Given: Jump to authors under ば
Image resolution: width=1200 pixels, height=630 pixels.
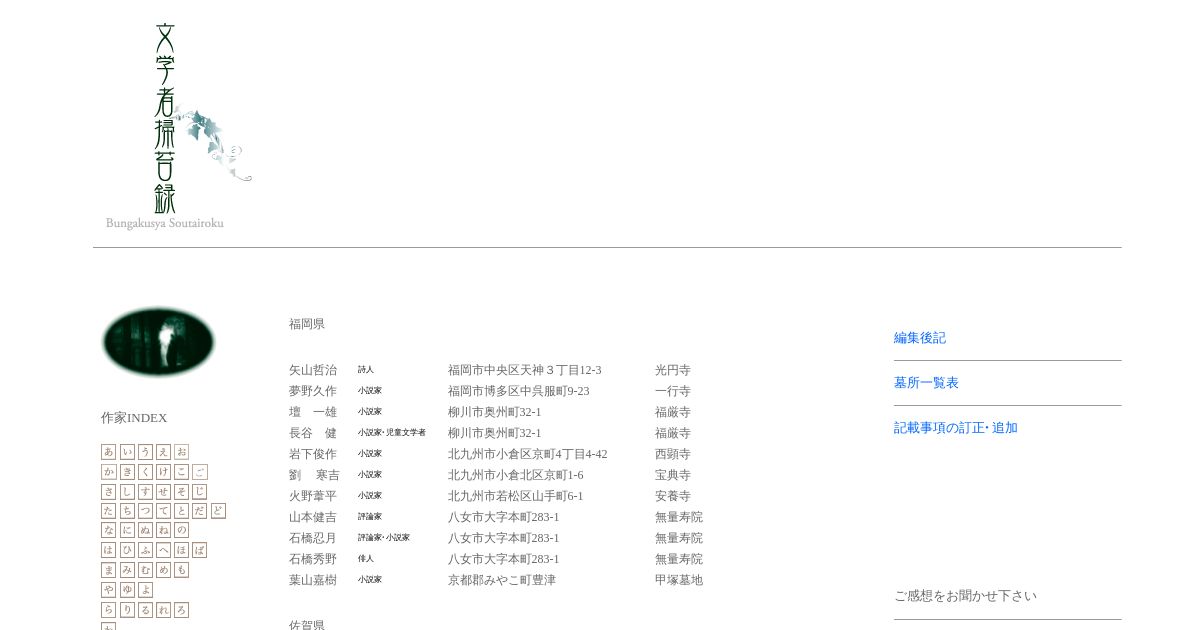Looking at the screenshot, I should tap(200, 550).
